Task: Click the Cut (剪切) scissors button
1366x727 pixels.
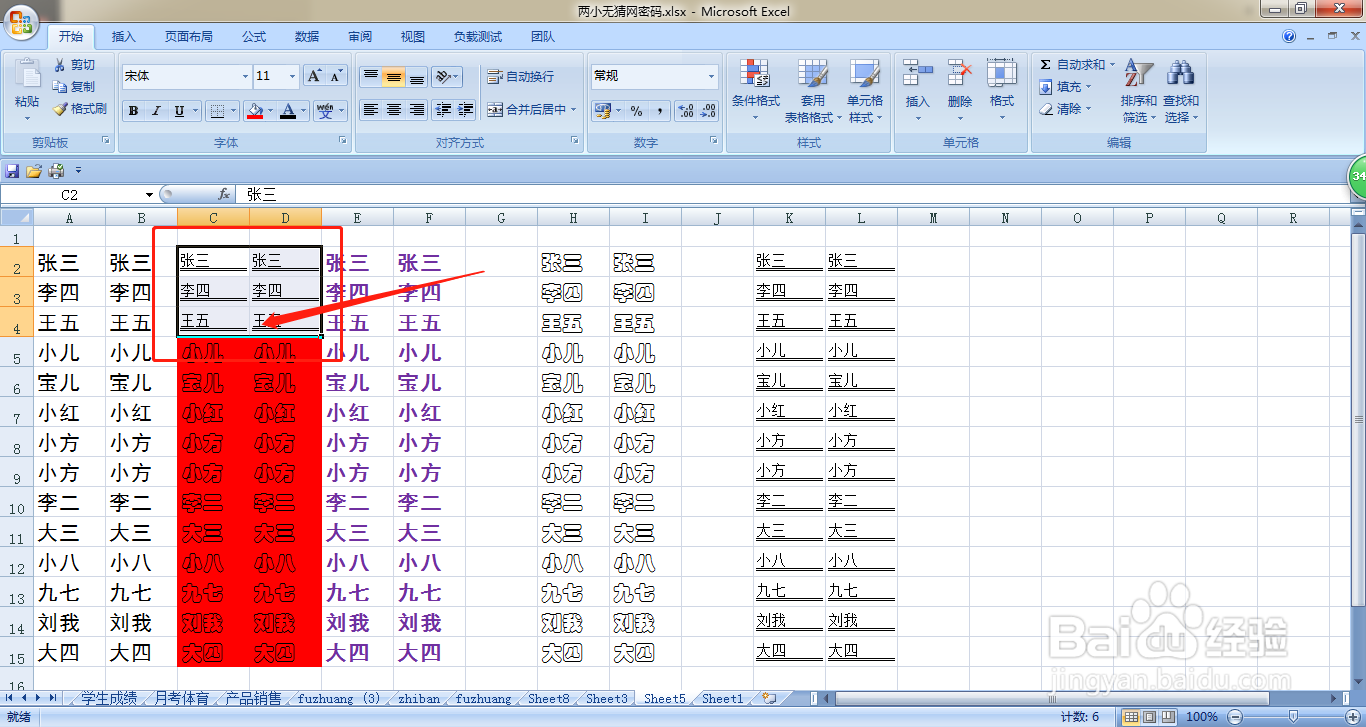Action: 75,64
